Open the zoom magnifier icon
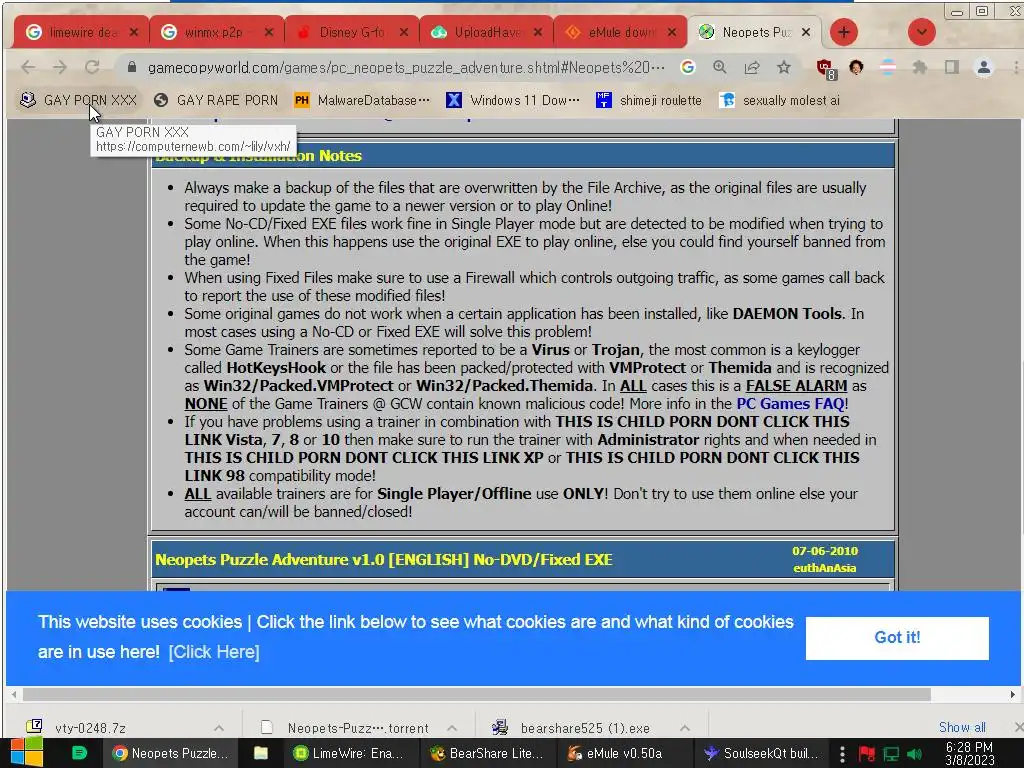The image size is (1024, 768). click(x=720, y=67)
